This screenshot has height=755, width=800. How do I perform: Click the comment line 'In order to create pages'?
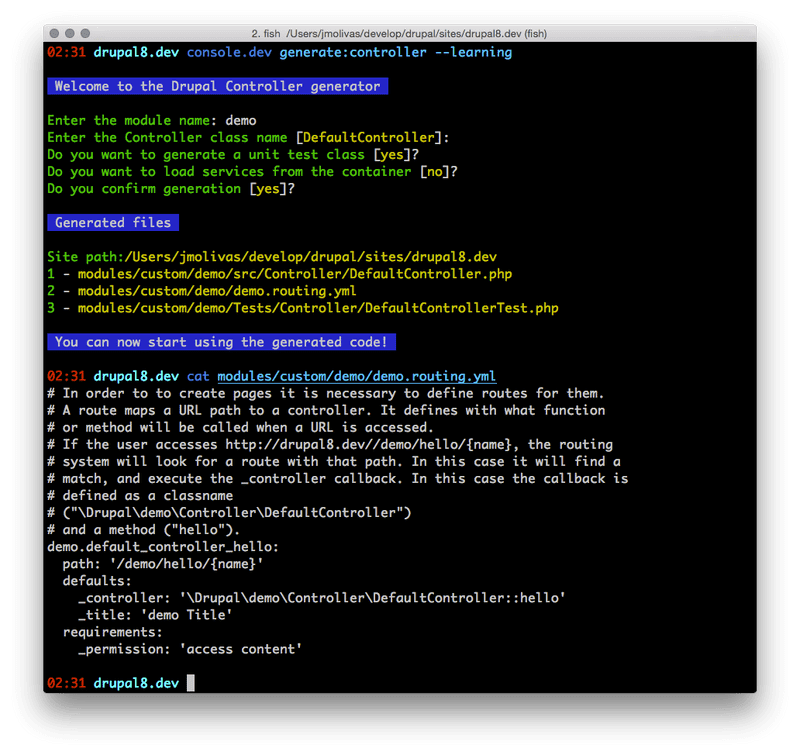tap(326, 393)
